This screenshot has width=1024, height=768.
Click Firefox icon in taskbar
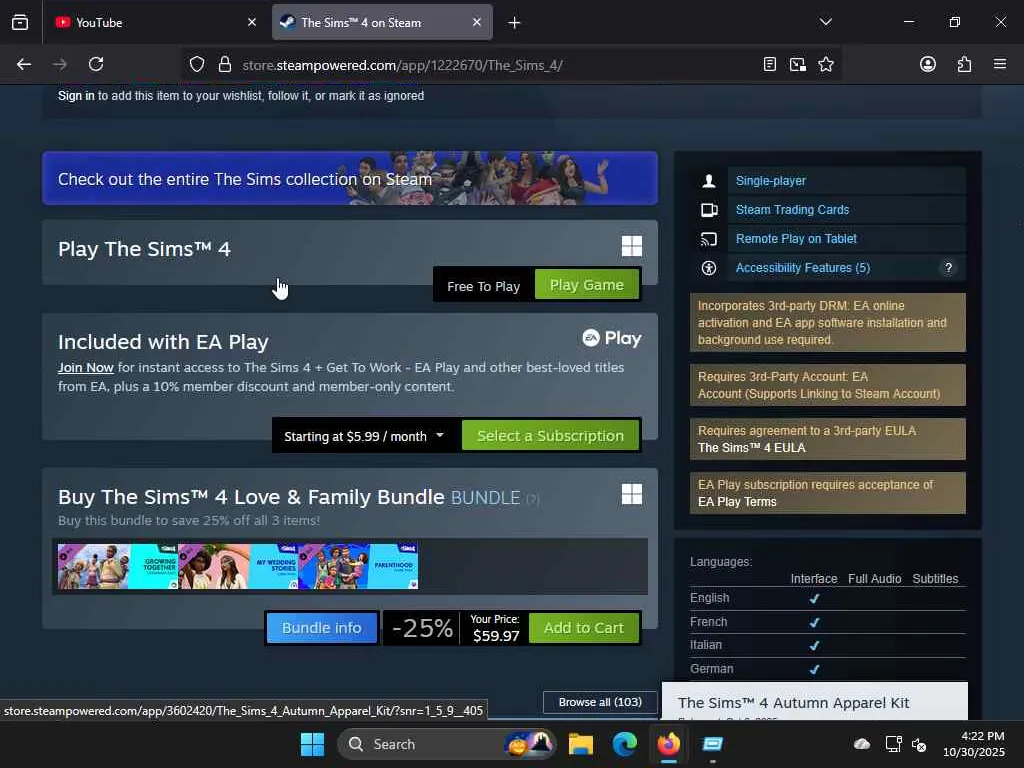668,744
